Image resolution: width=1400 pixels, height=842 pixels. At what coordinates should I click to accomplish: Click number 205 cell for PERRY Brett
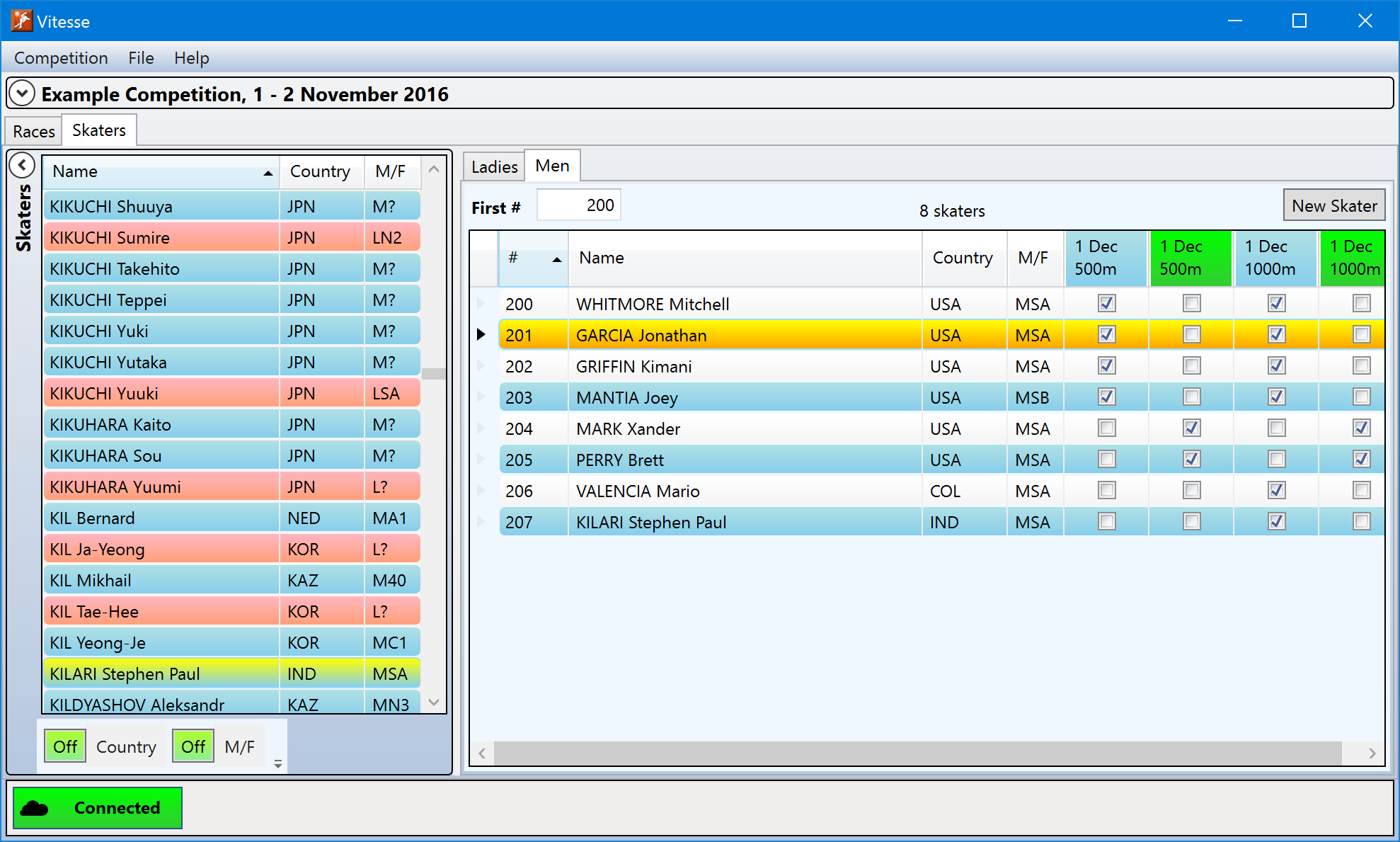(x=534, y=460)
